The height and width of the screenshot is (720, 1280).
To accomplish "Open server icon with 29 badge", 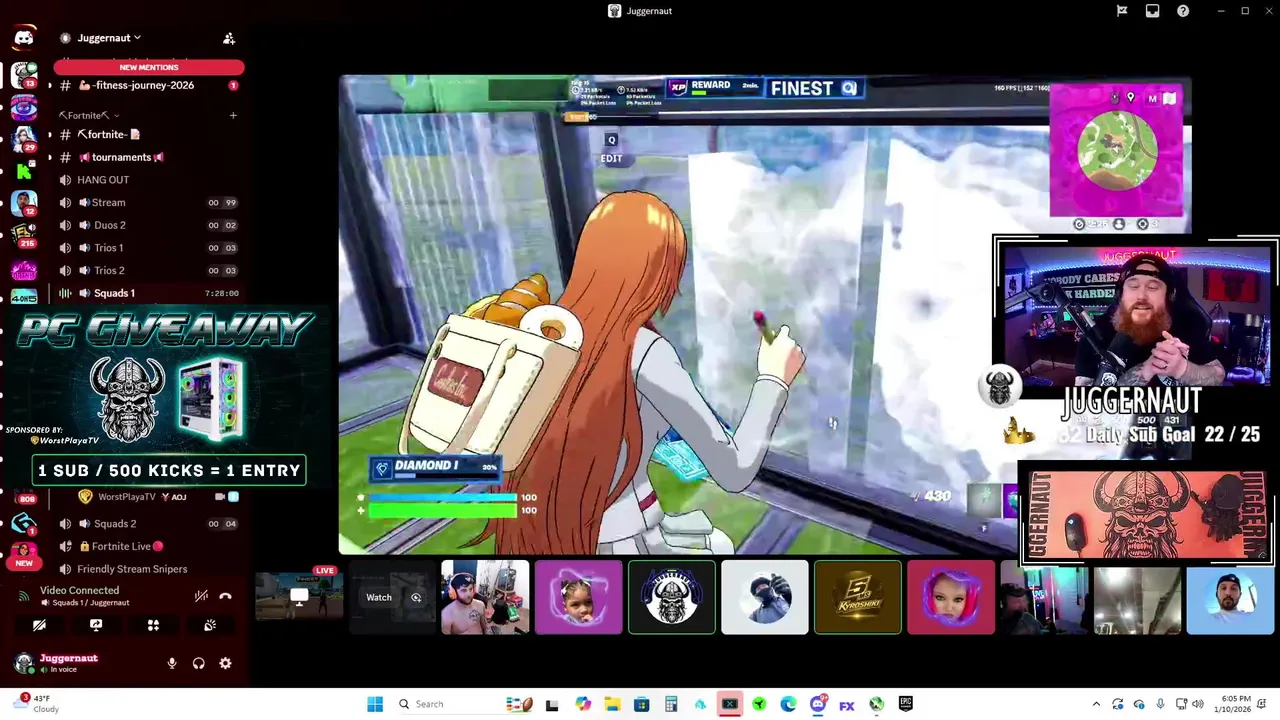I will tap(24, 138).
